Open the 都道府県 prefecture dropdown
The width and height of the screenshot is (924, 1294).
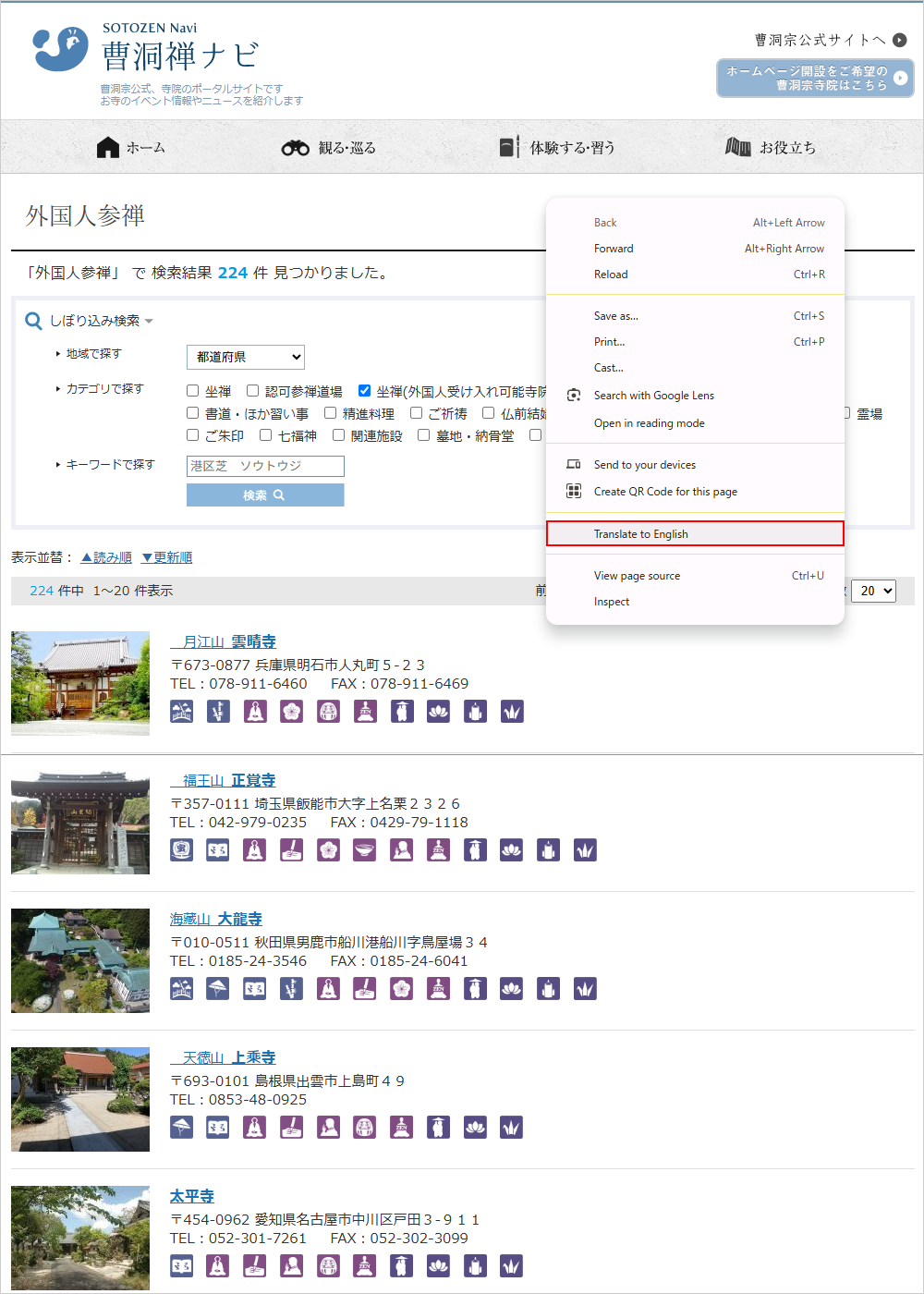[x=245, y=357]
